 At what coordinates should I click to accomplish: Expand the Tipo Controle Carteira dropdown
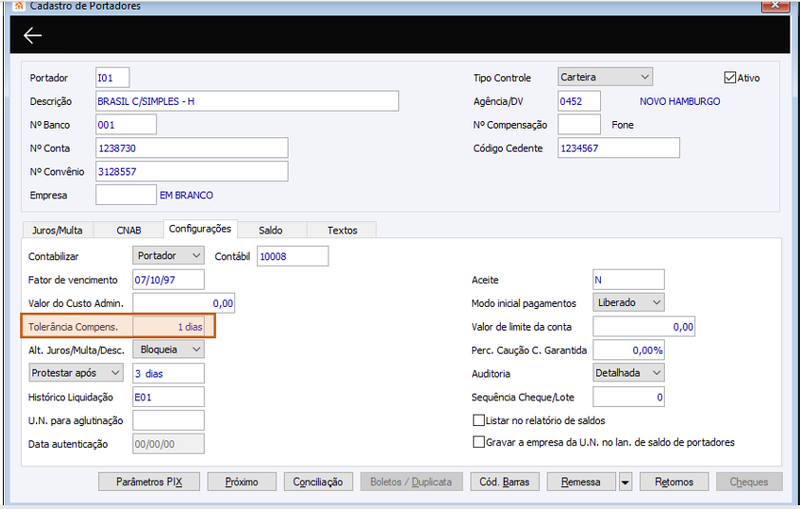click(x=605, y=77)
